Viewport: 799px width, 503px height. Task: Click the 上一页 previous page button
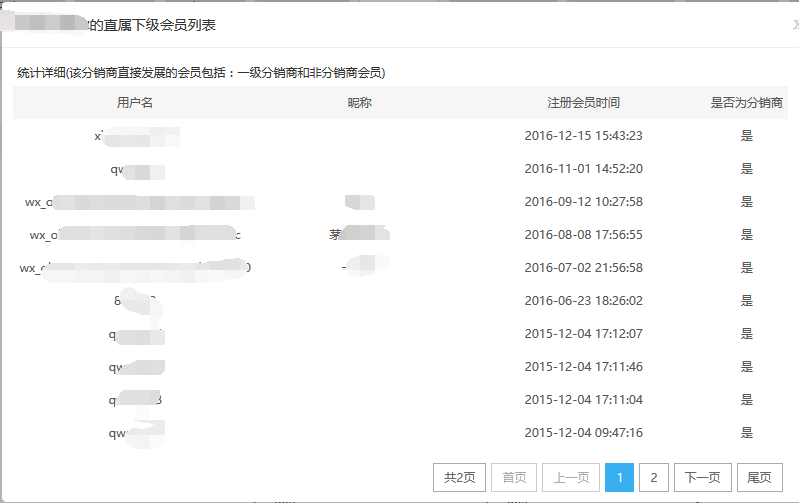pyautogui.click(x=572, y=478)
